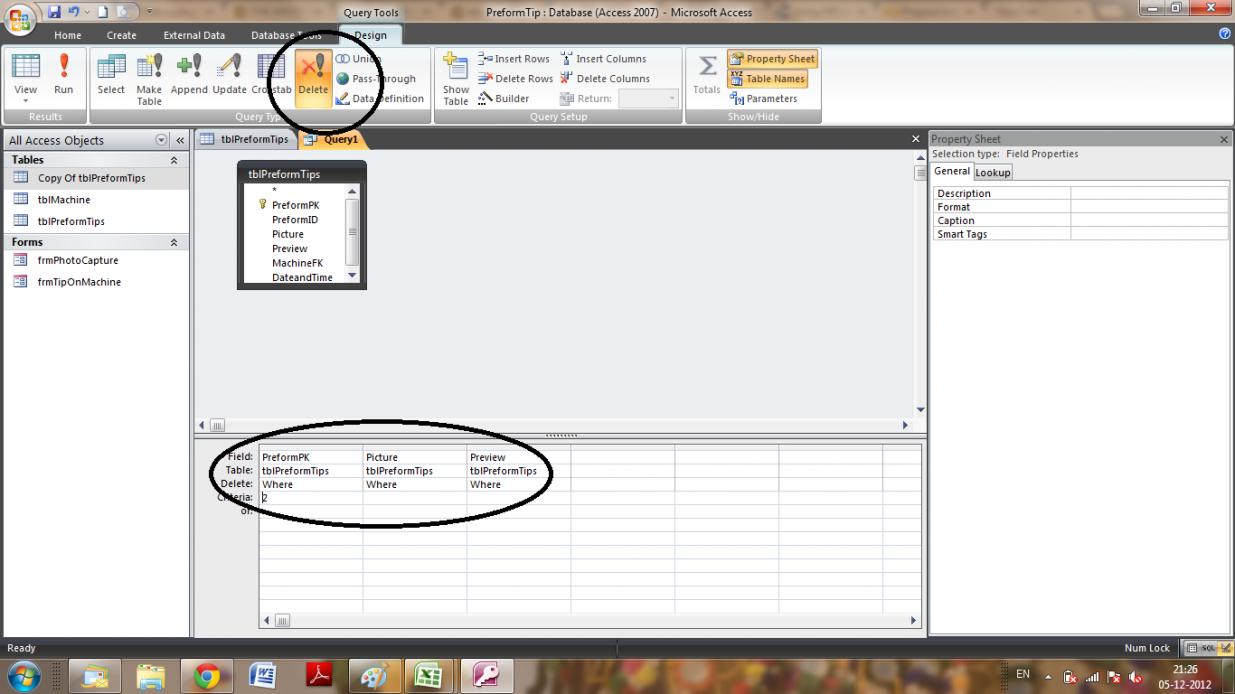Select the frmPhotoCapture form

pos(96,260)
